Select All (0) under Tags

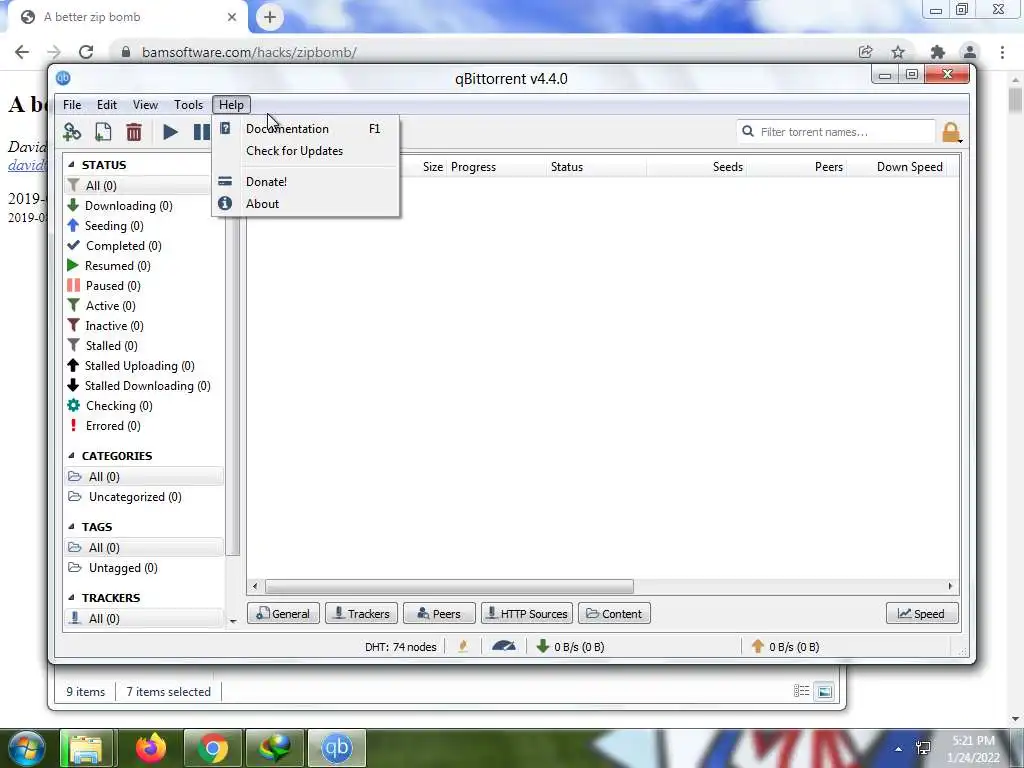coord(144,548)
